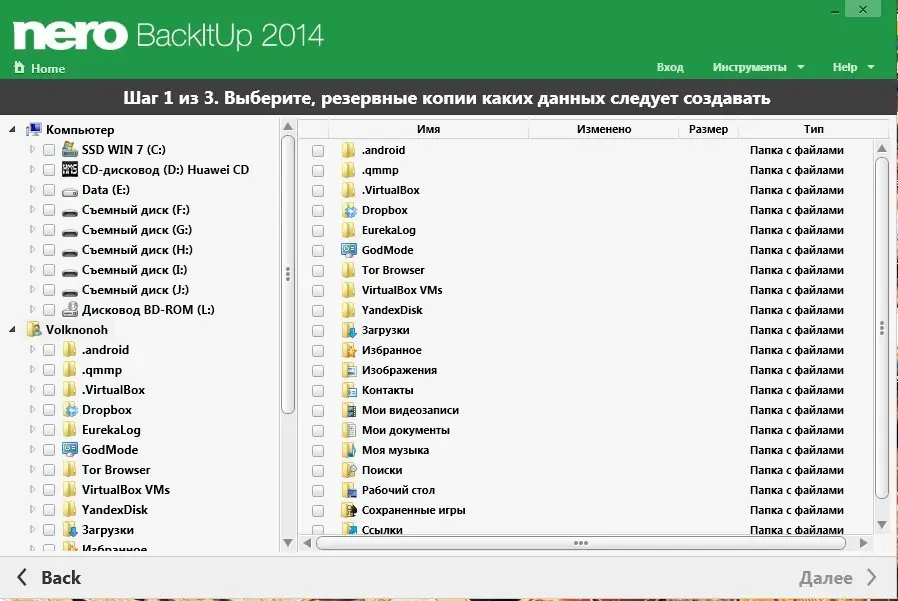This screenshot has height=601, width=898.
Task: Click the Поиски search folder icon
Action: point(349,470)
